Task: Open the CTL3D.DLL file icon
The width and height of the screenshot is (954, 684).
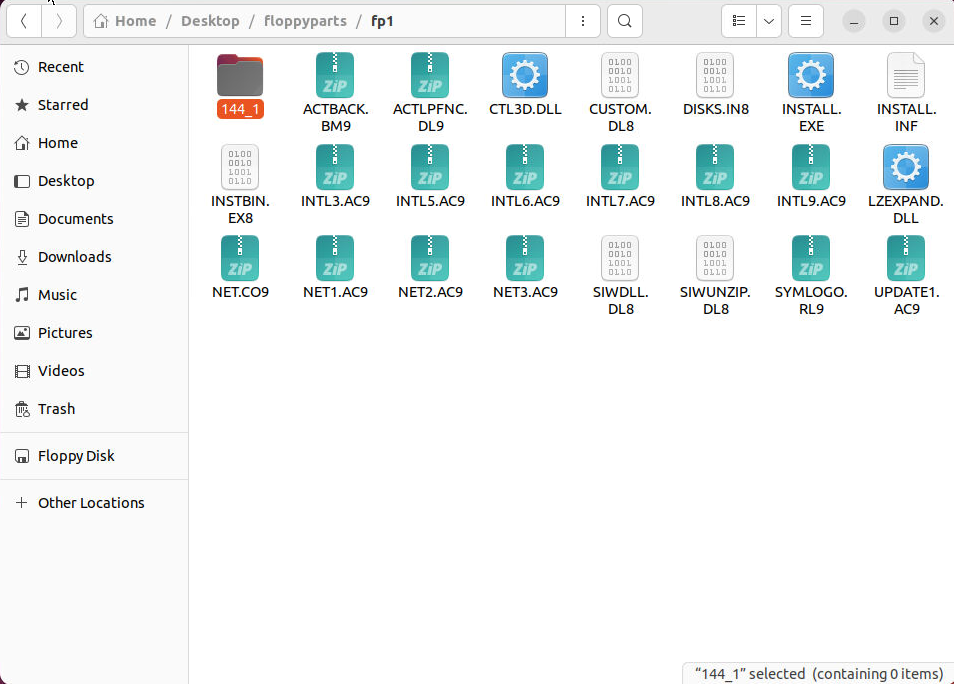Action: 524,75
